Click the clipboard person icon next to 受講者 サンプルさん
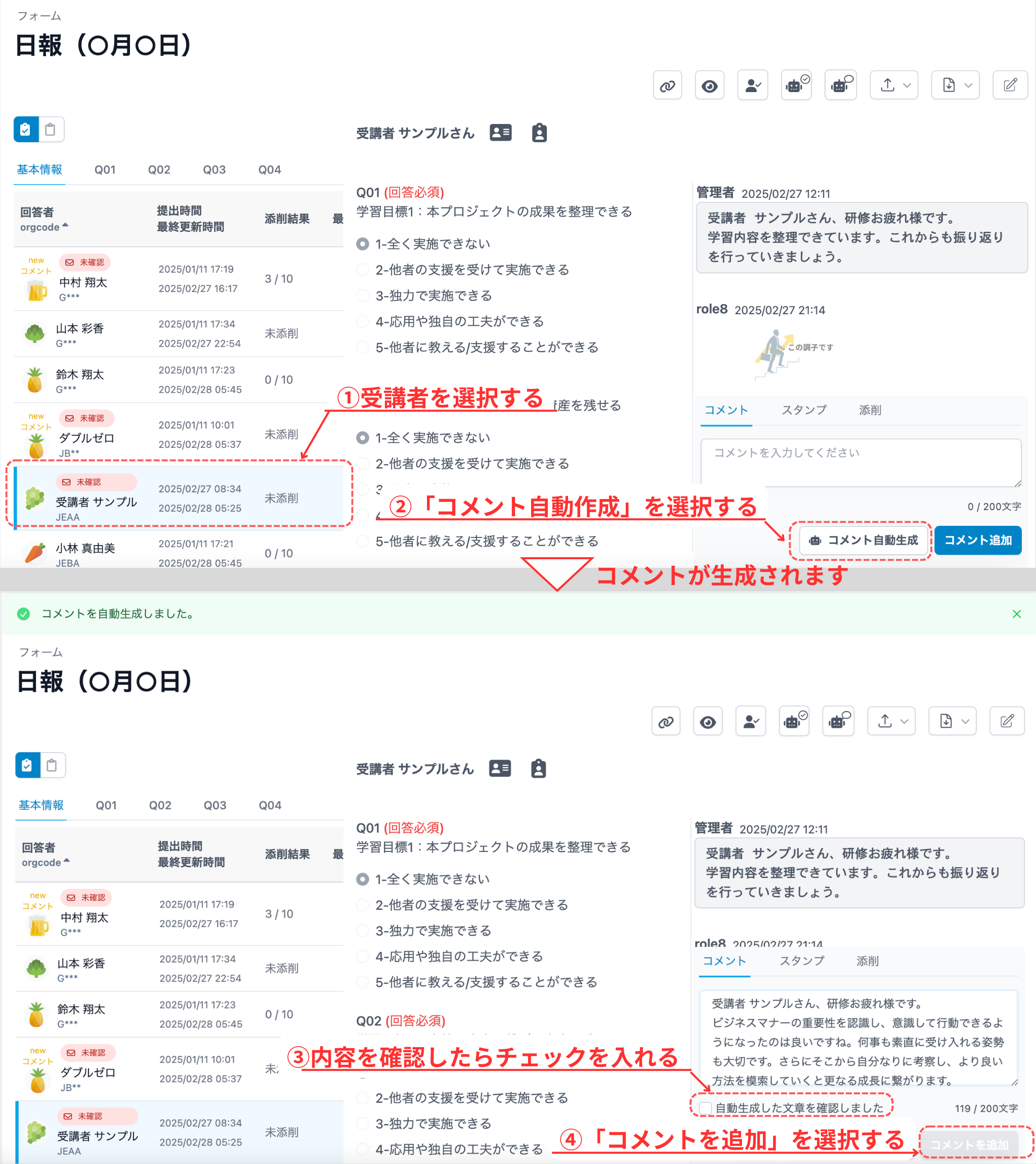The image size is (1036, 1164). click(539, 133)
